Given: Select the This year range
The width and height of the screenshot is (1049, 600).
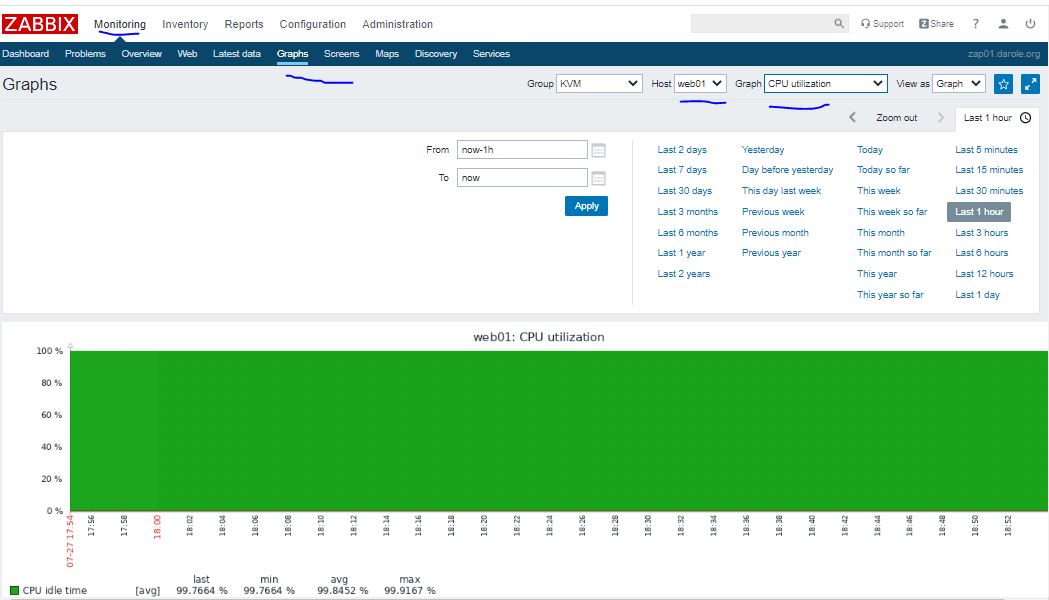Looking at the screenshot, I should tap(876, 274).
